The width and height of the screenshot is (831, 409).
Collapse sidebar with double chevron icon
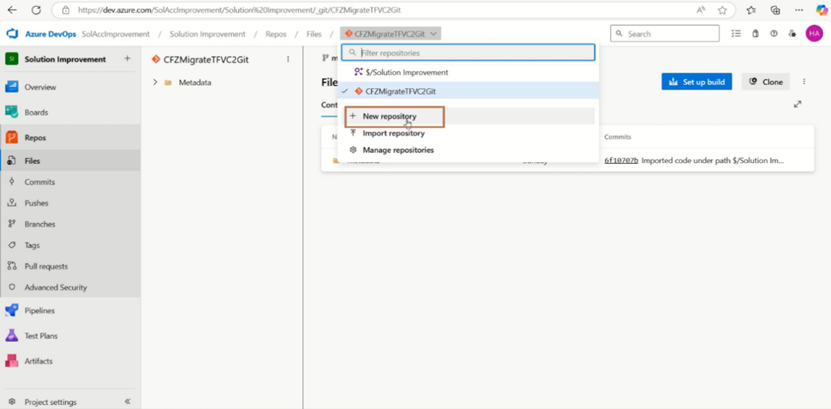(128, 402)
